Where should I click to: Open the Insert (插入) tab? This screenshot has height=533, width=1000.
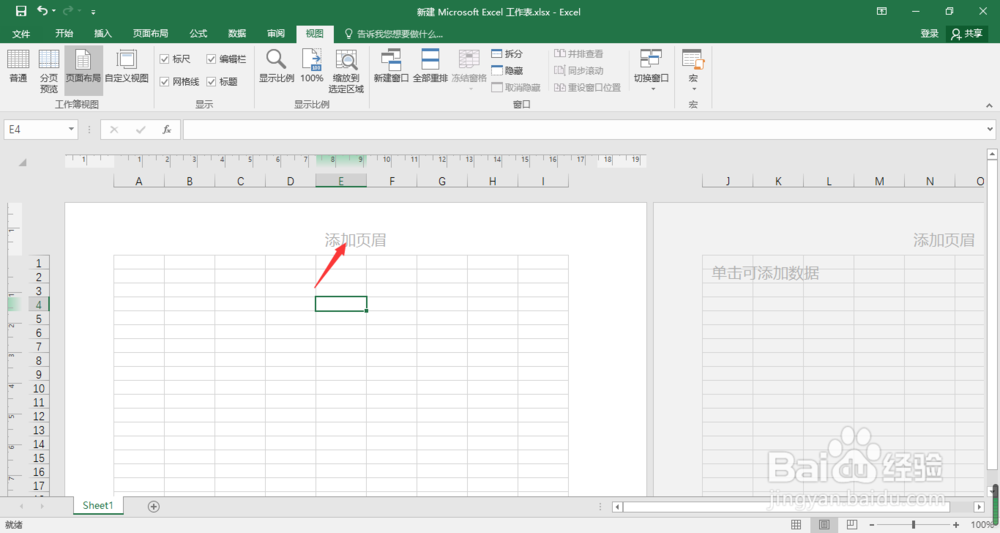click(x=103, y=34)
